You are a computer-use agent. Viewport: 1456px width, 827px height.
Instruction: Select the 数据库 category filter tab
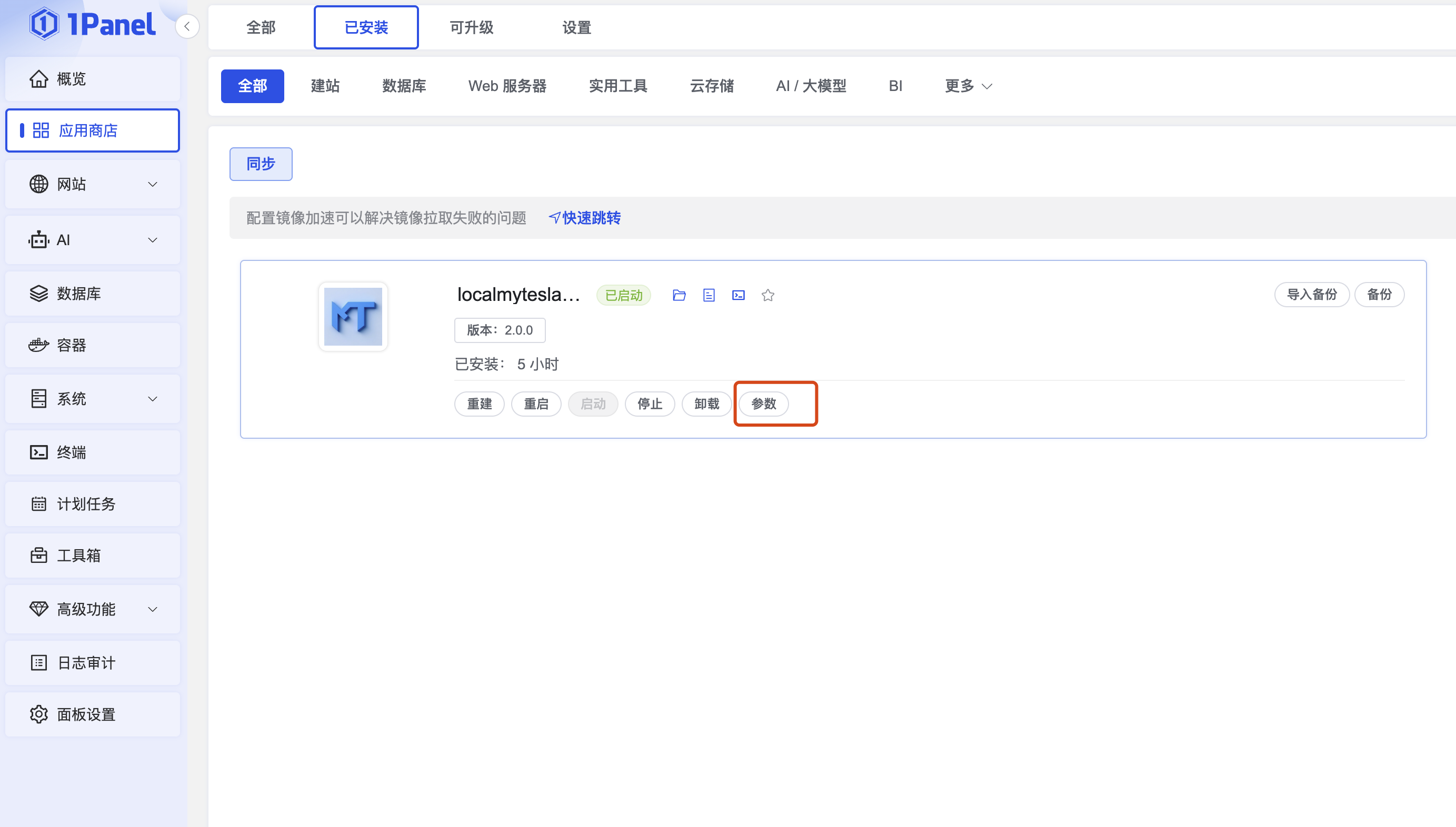(404, 86)
